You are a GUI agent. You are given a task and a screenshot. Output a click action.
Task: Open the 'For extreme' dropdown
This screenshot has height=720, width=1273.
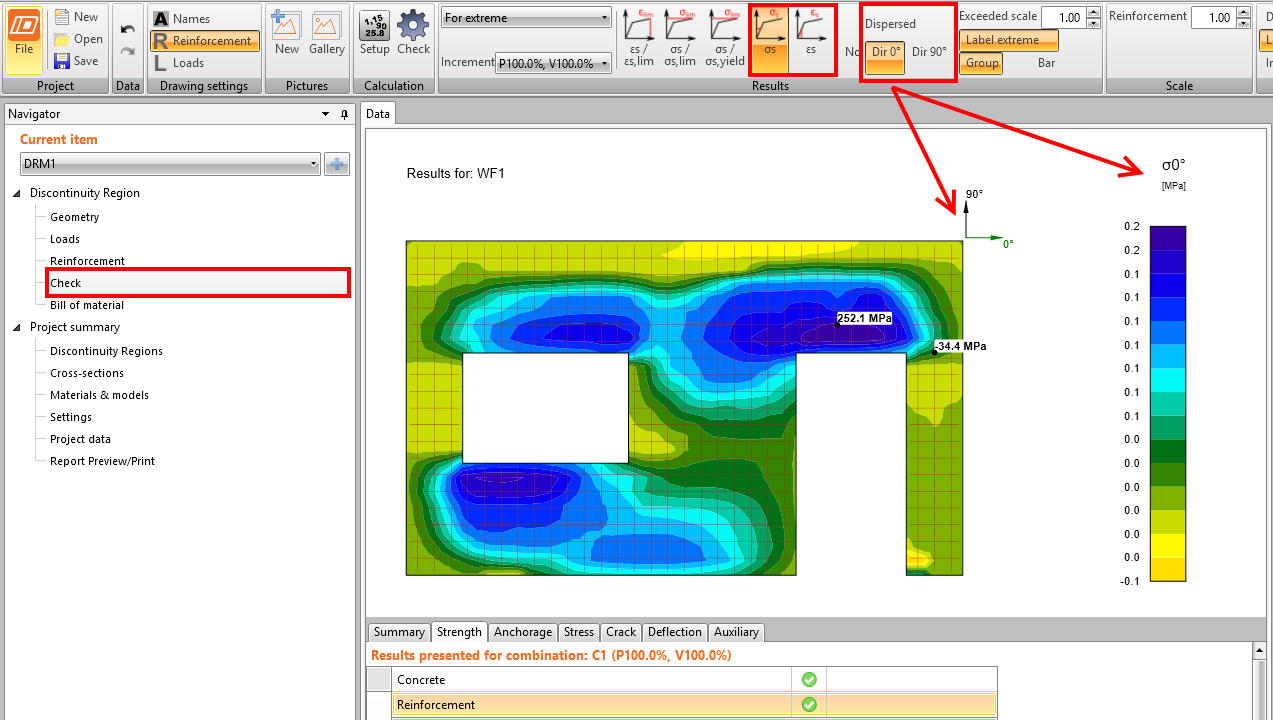526,18
